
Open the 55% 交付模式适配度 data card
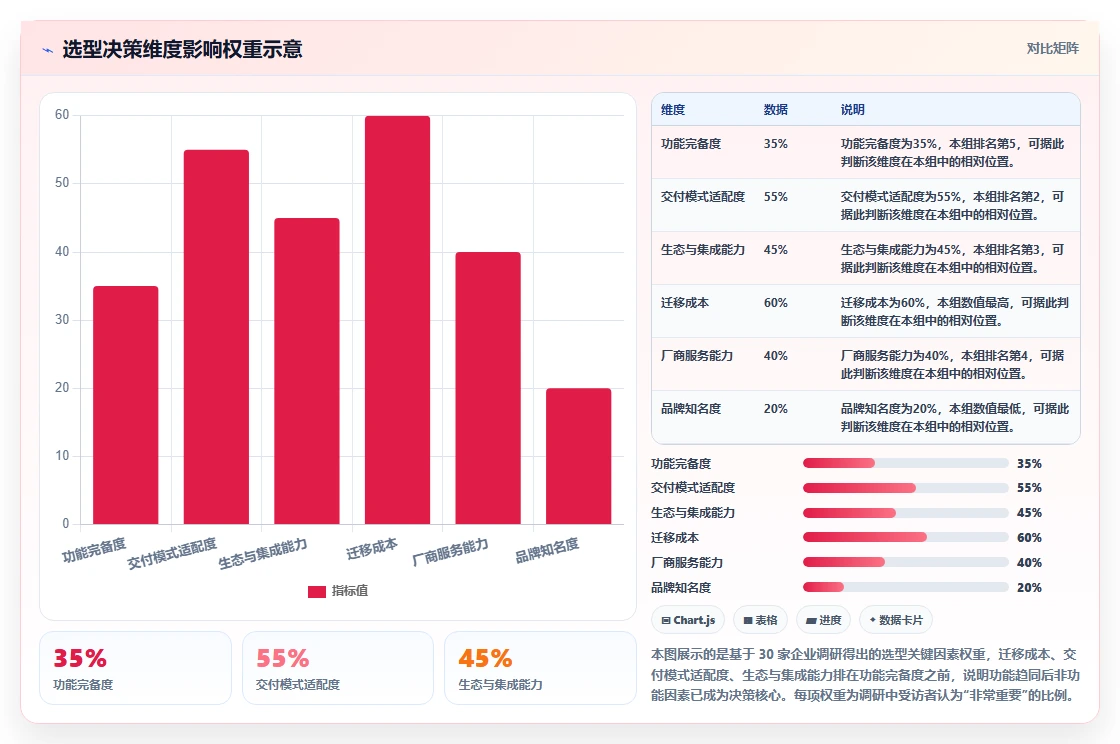[x=338, y=668]
